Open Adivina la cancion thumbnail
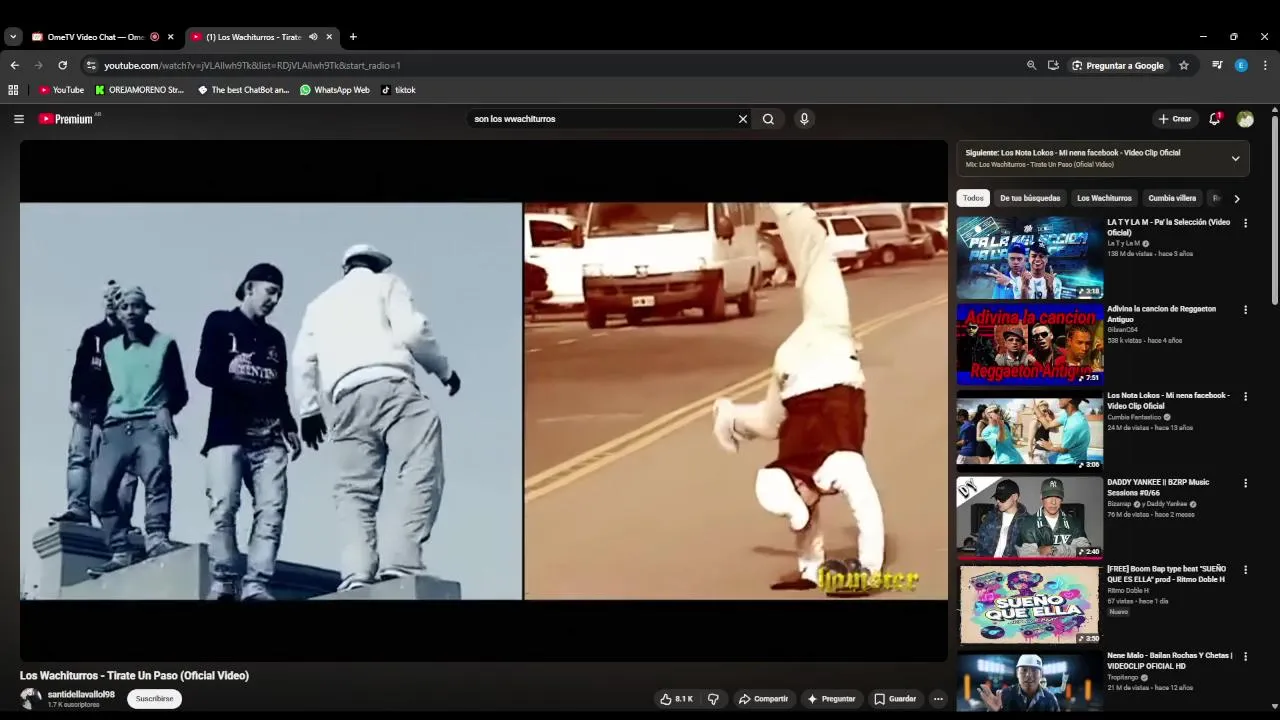This screenshot has width=1280, height=720. pos(1029,344)
